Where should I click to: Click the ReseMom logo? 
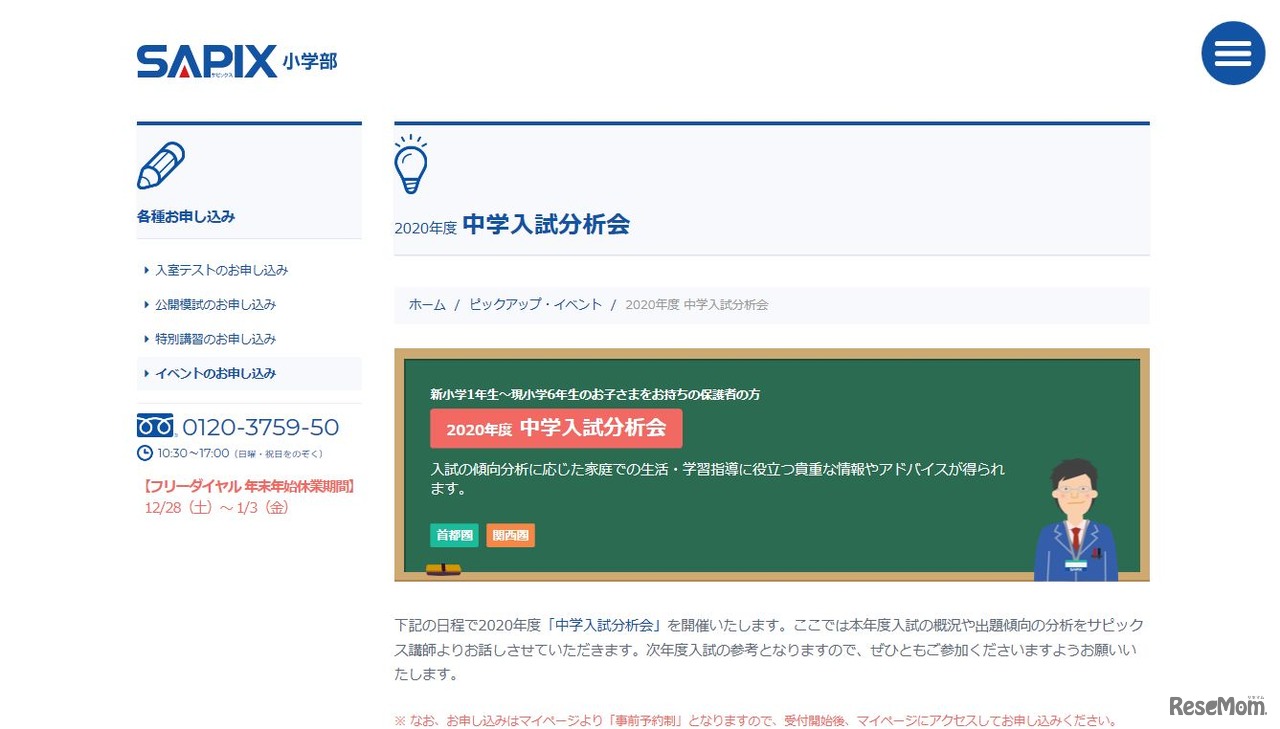point(1218,705)
